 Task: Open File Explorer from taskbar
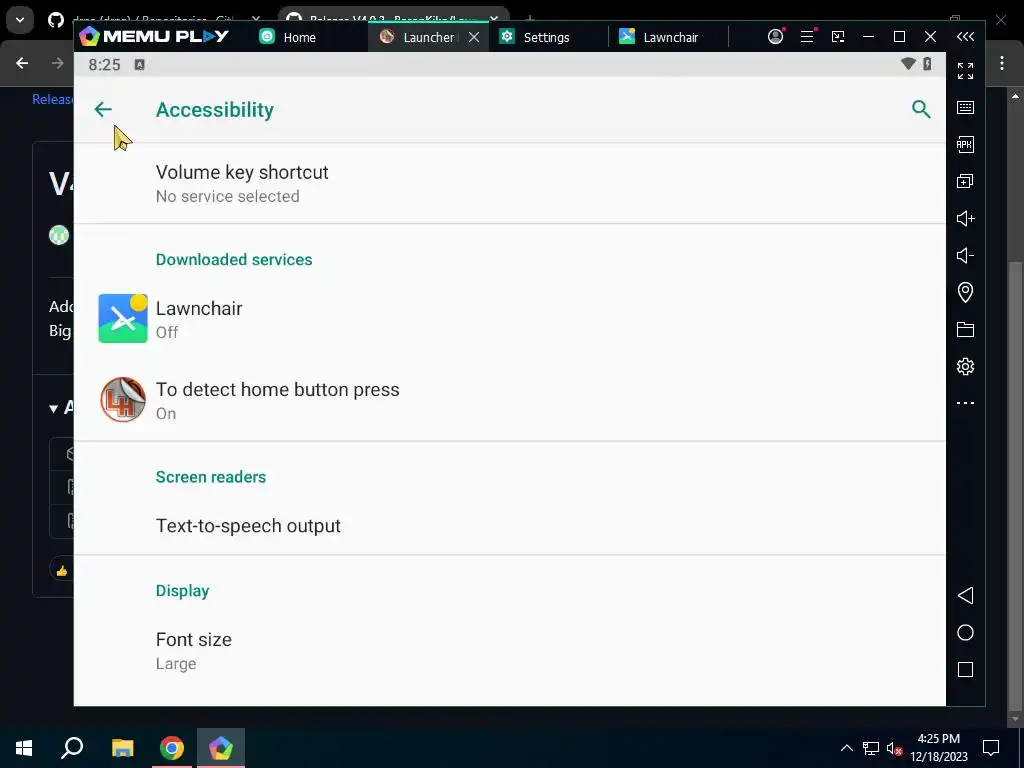click(122, 748)
